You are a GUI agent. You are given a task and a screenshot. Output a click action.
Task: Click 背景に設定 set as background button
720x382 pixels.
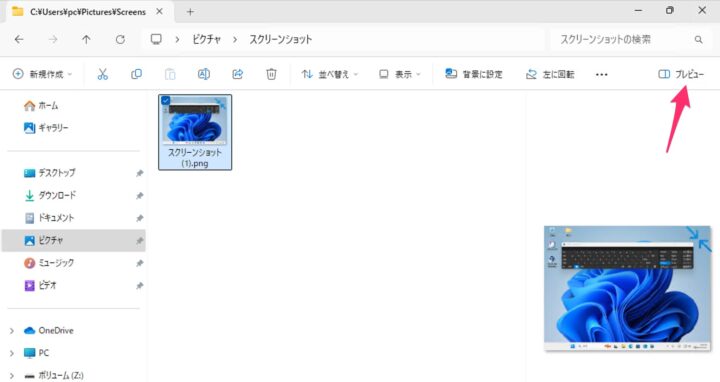point(474,74)
